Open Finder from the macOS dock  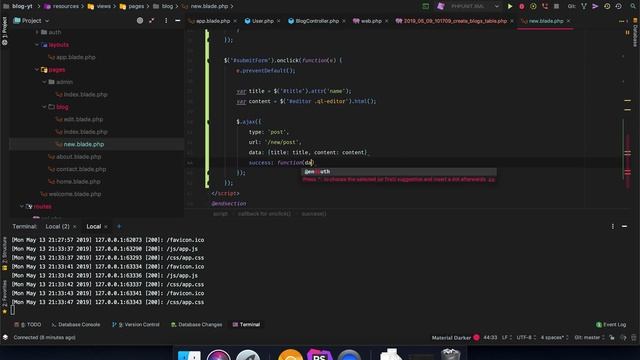tap(189, 355)
